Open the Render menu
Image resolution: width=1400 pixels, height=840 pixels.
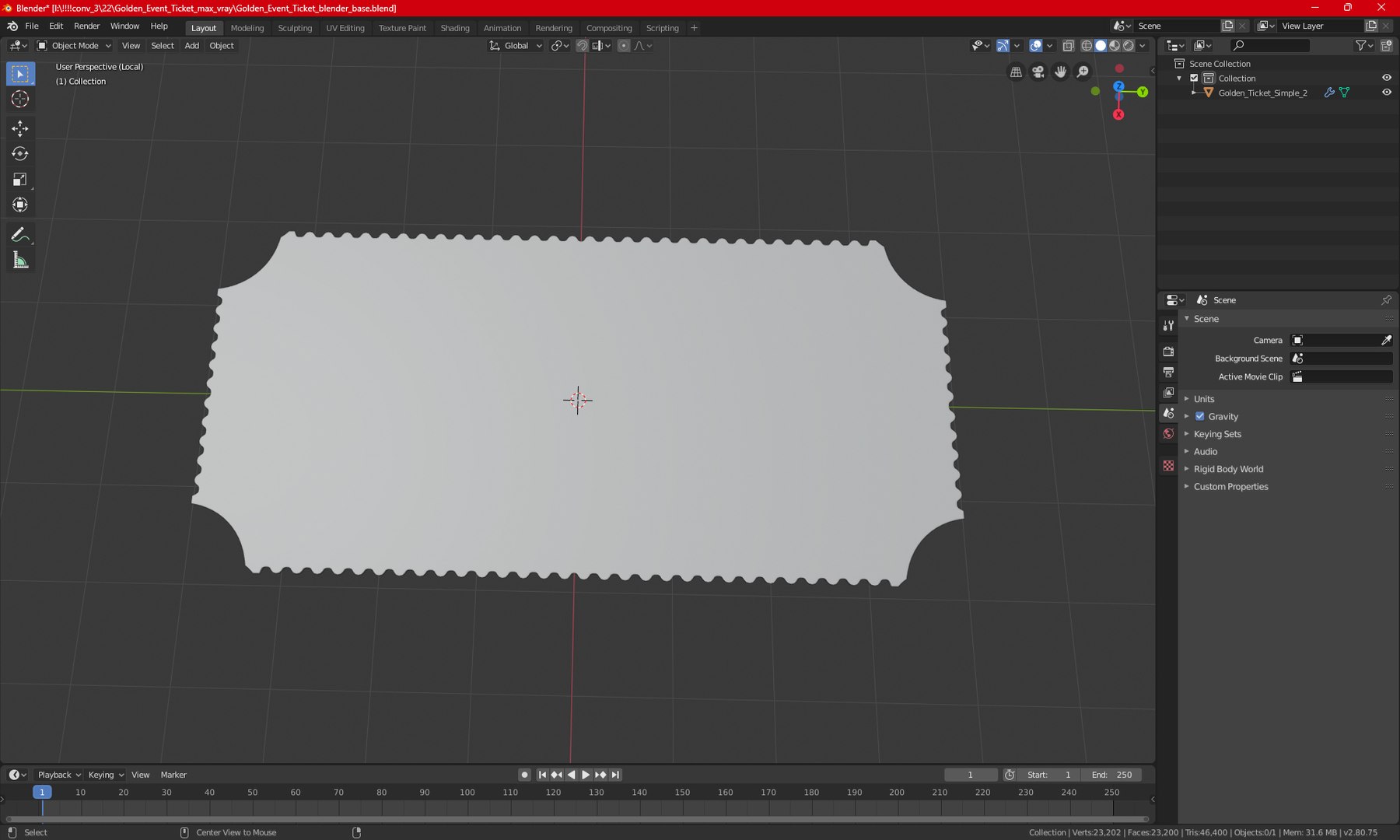(87, 26)
